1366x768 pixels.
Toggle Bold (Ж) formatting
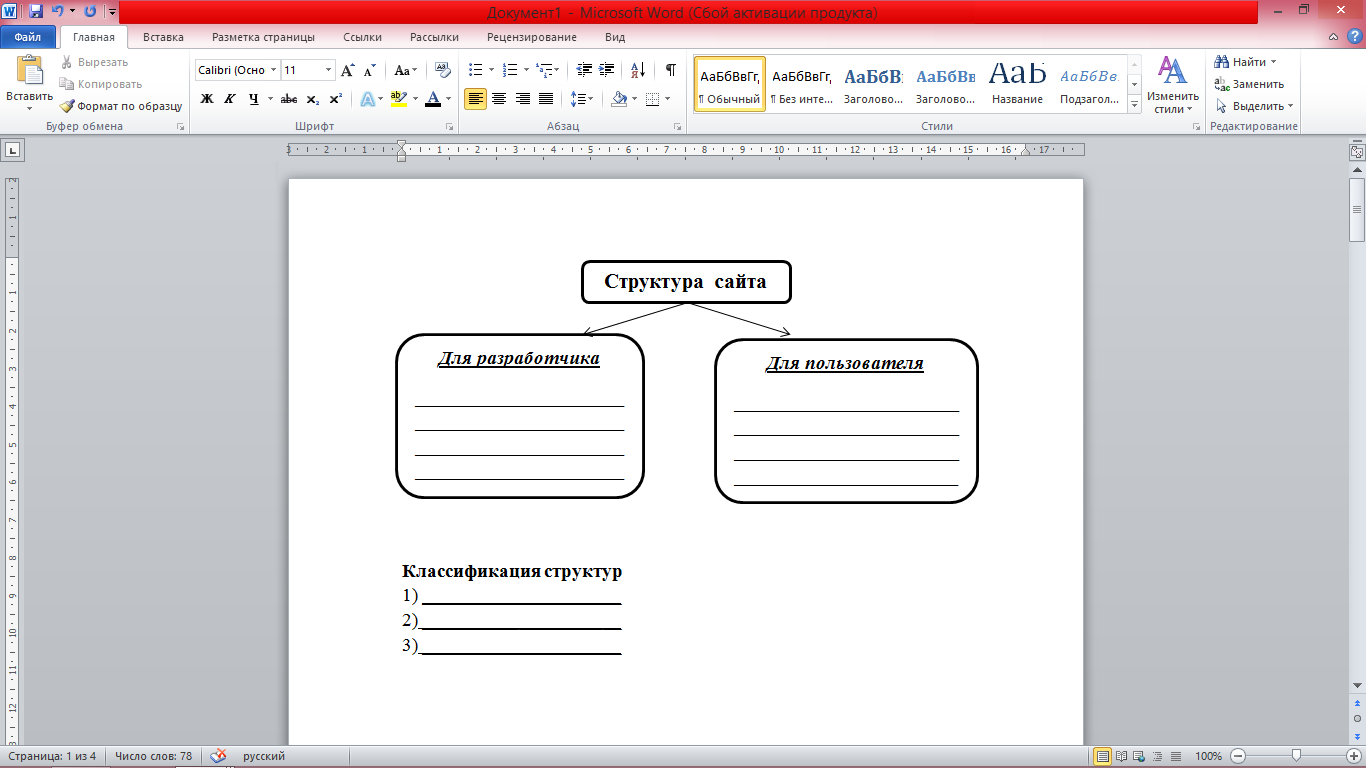[207, 99]
